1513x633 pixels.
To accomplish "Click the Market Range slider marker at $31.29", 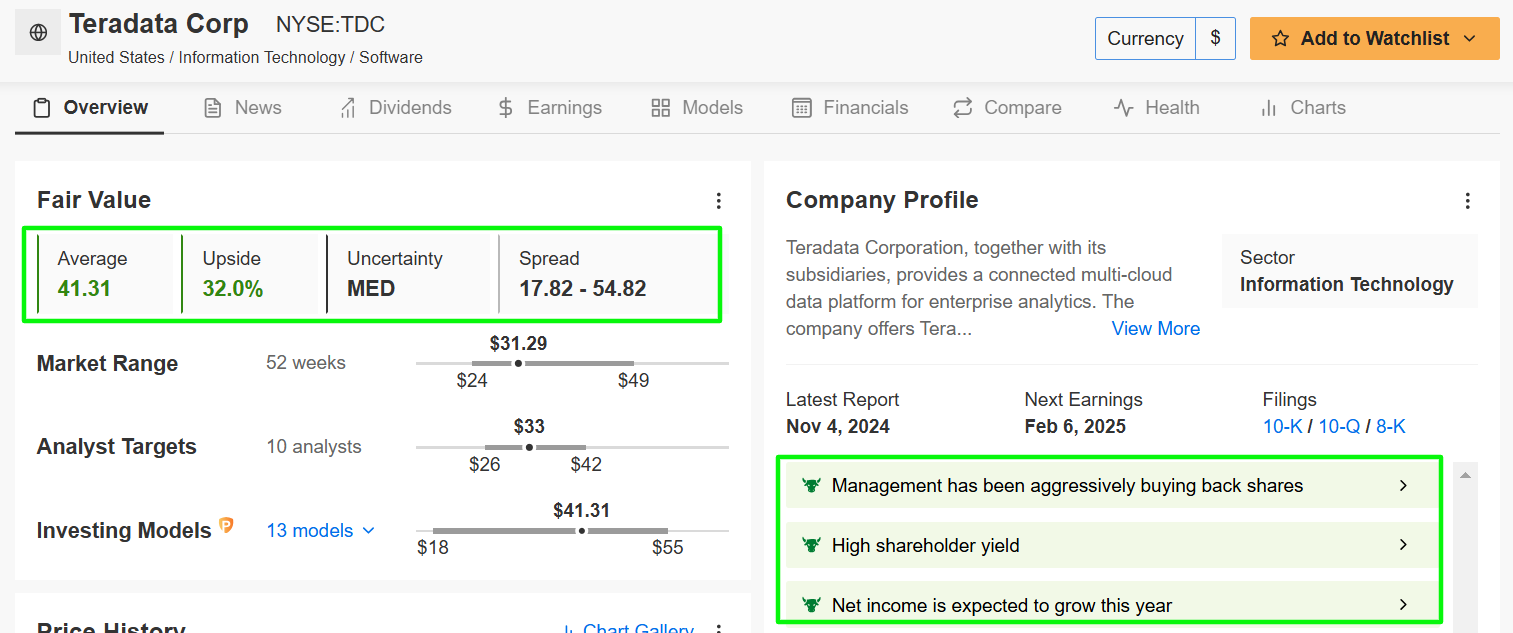I will (x=518, y=363).
